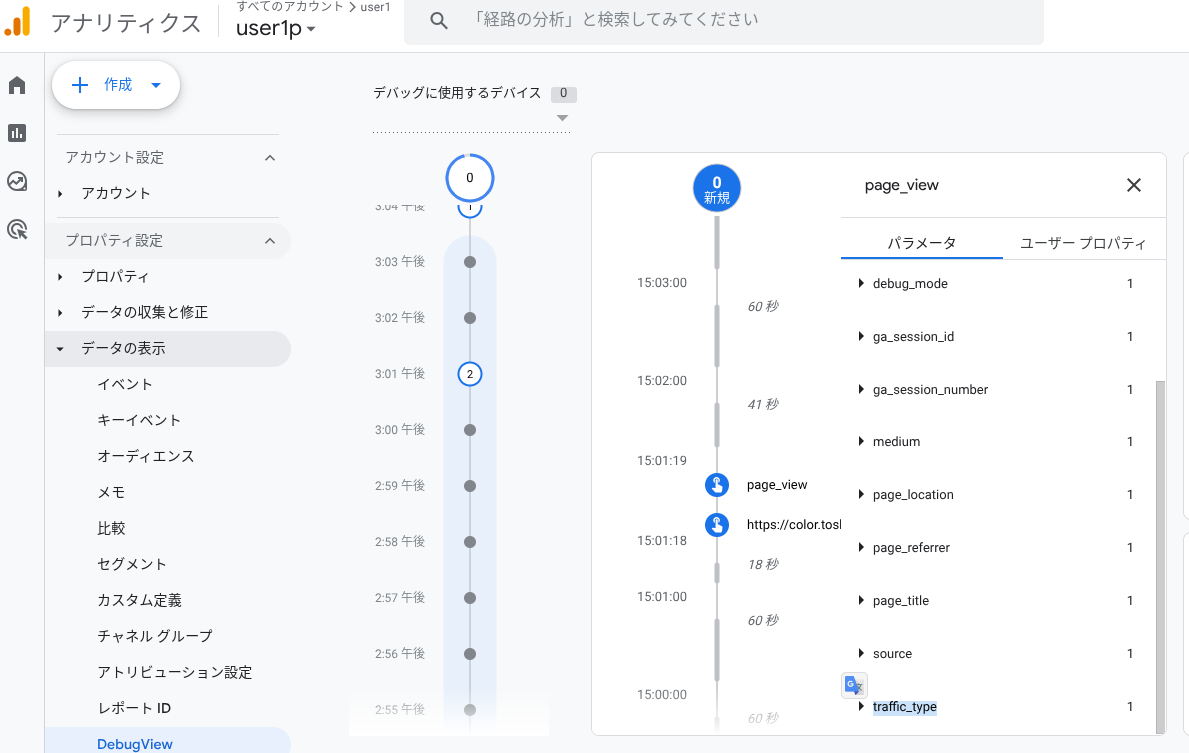Click the search magnifier icon
Screen dimensions: 1189x753
438,20
